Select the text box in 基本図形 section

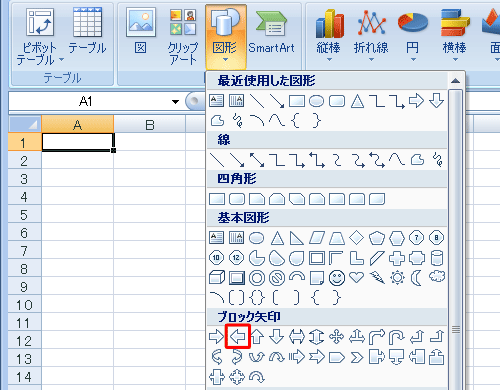217,238
